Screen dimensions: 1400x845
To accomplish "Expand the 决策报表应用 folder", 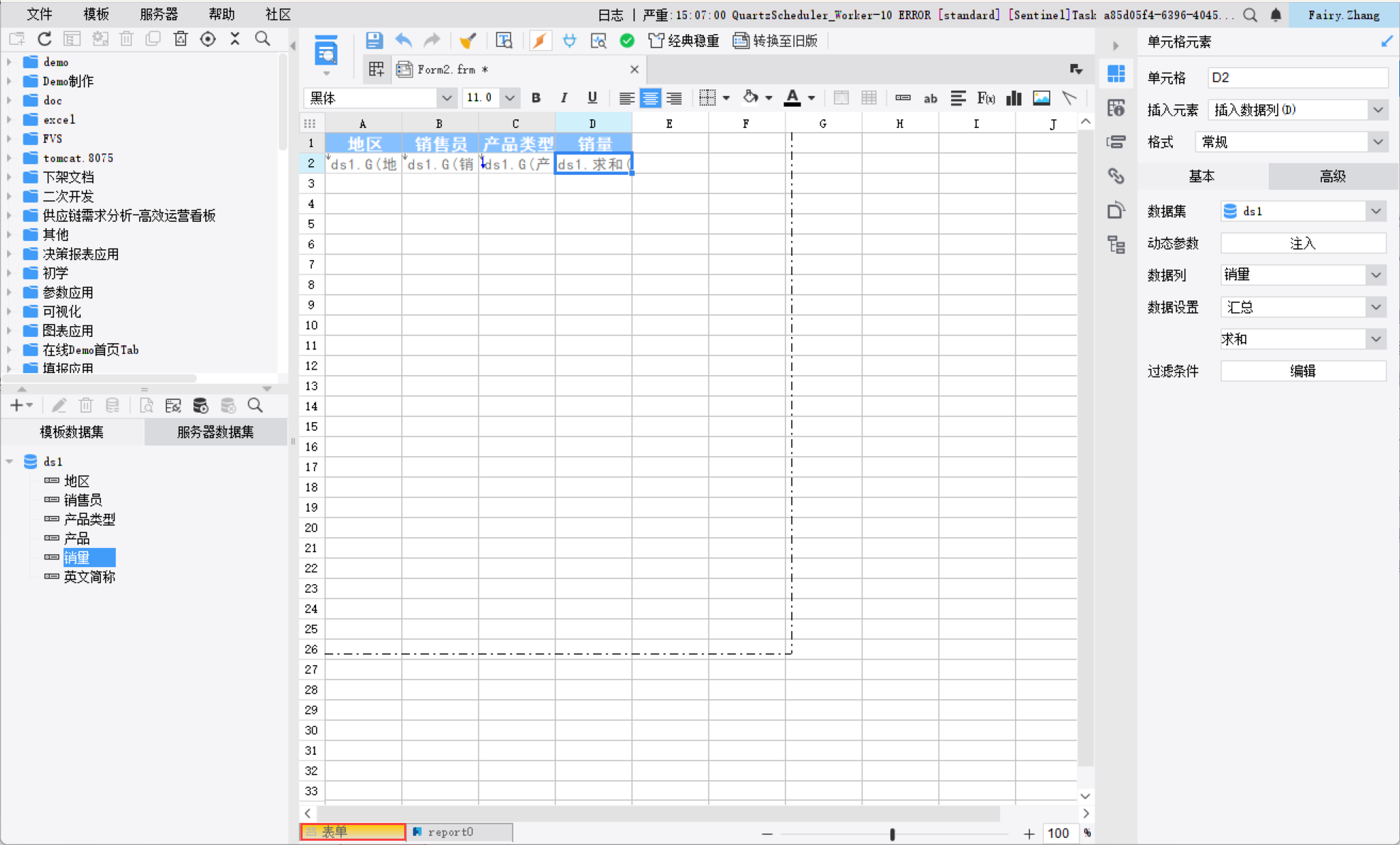I will (x=9, y=254).
